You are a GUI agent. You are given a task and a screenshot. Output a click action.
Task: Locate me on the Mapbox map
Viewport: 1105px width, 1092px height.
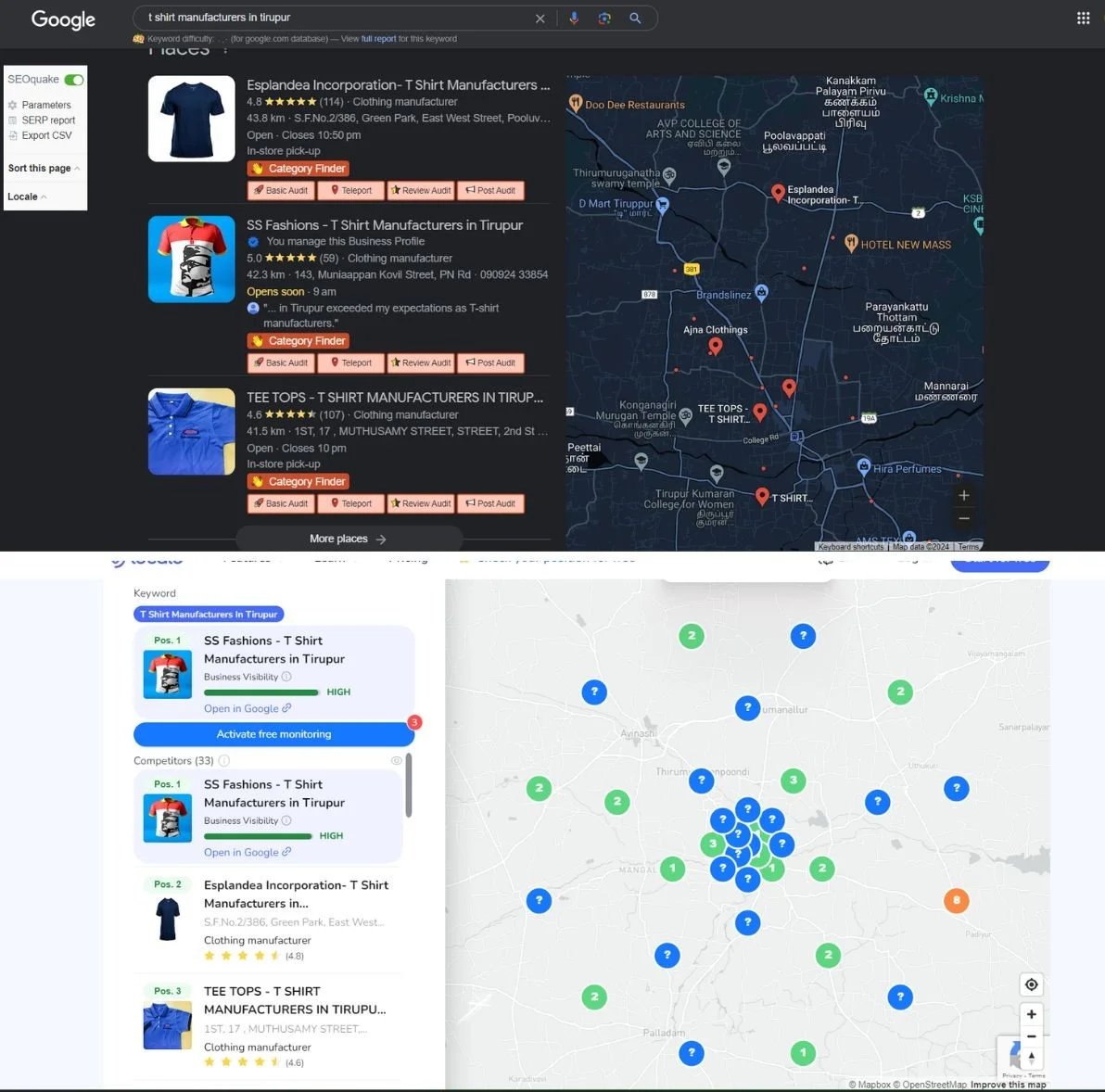click(1031, 984)
